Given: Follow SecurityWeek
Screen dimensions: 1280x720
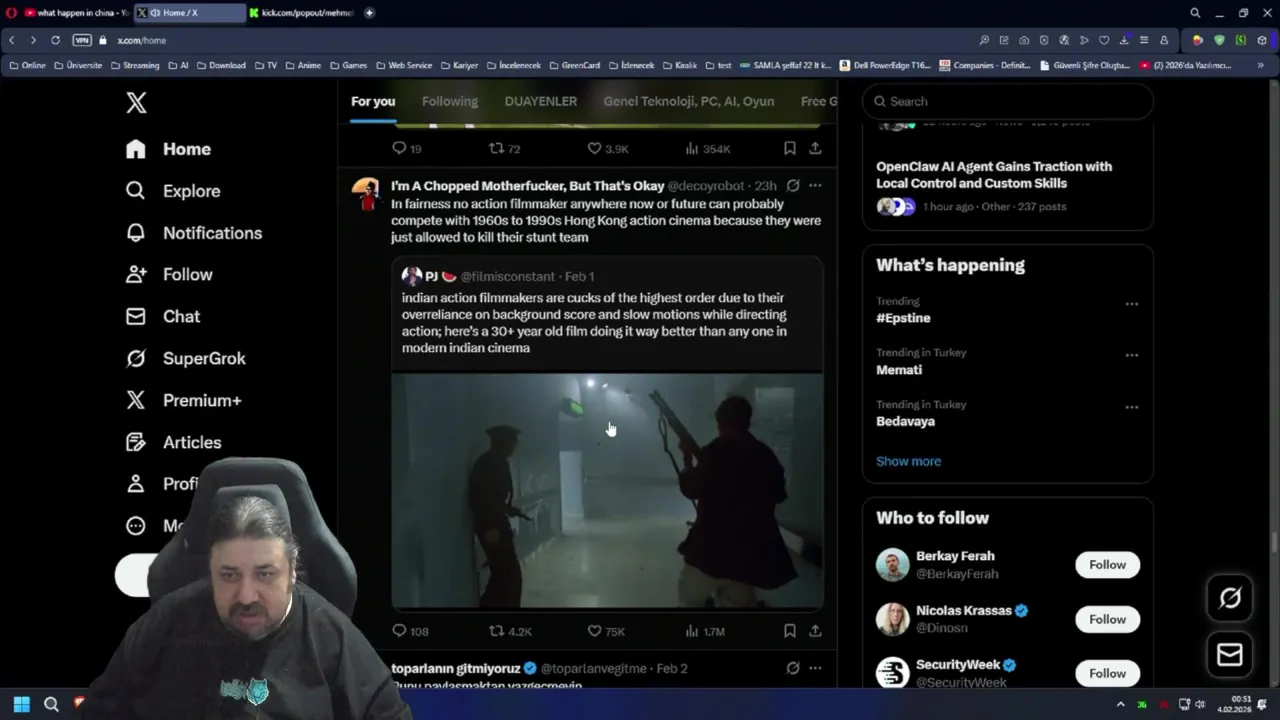Looking at the screenshot, I should tap(1107, 673).
